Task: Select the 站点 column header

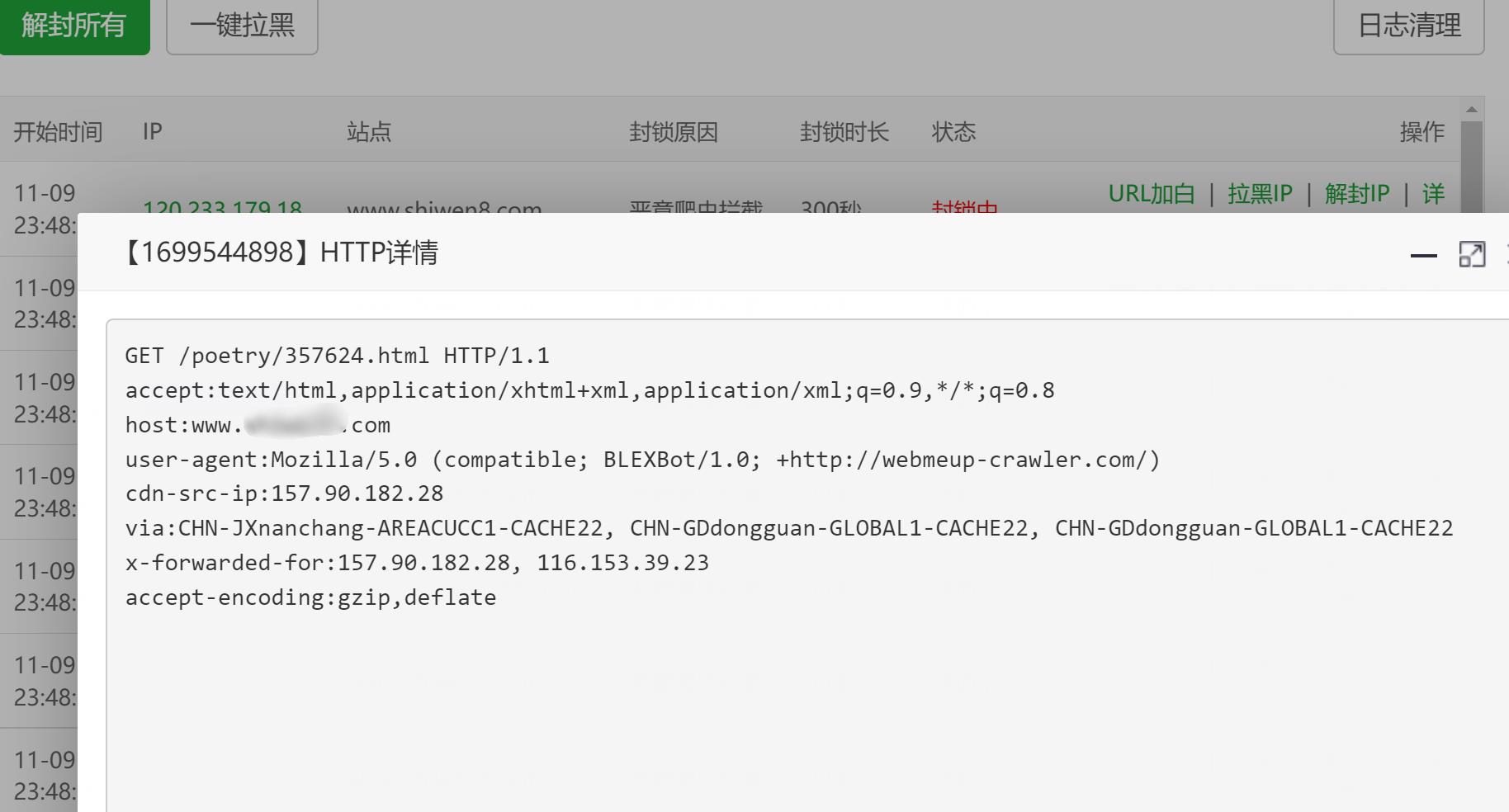Action: [x=368, y=132]
